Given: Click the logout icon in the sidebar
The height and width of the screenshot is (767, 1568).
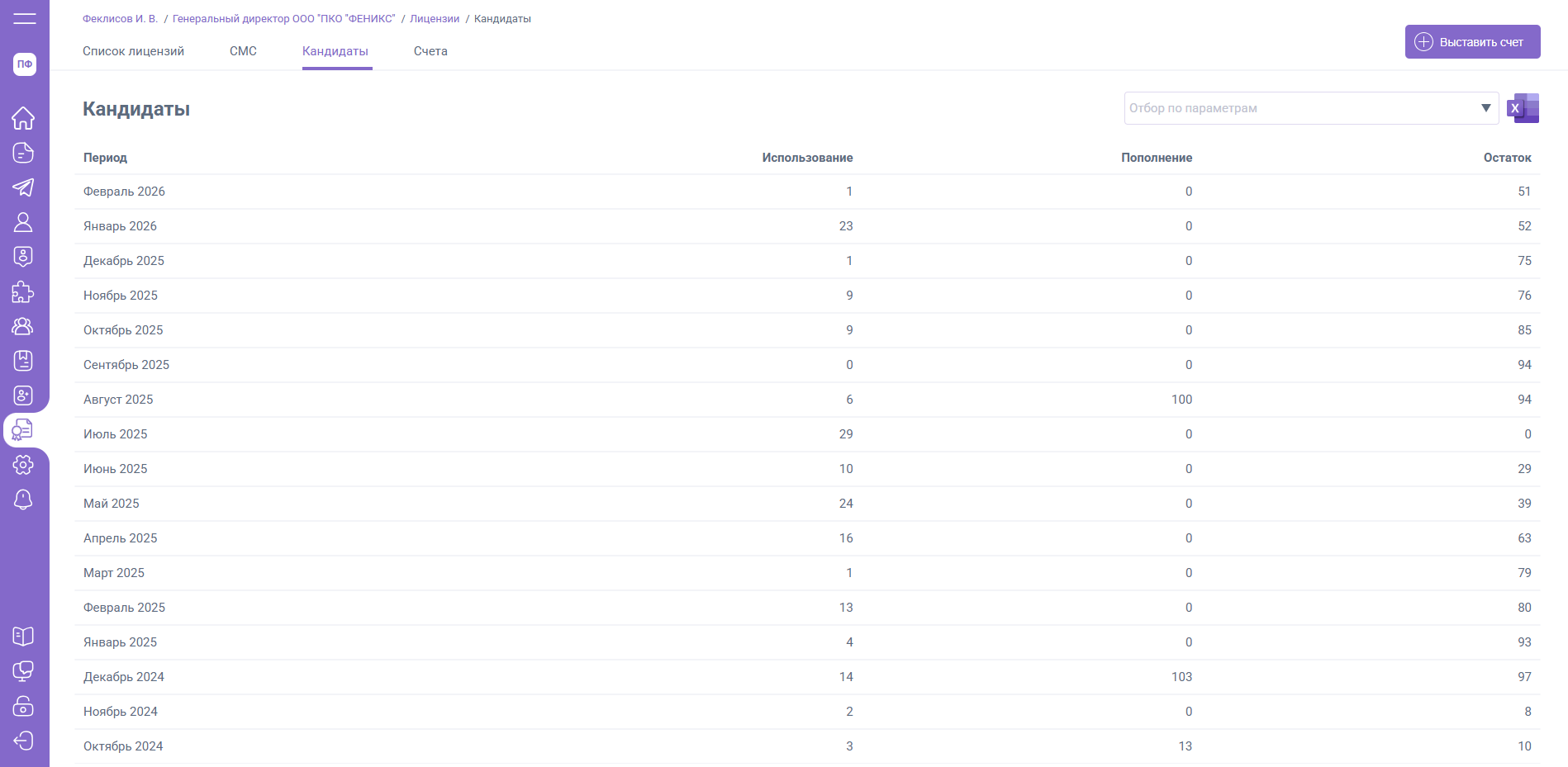Looking at the screenshot, I should click(23, 741).
